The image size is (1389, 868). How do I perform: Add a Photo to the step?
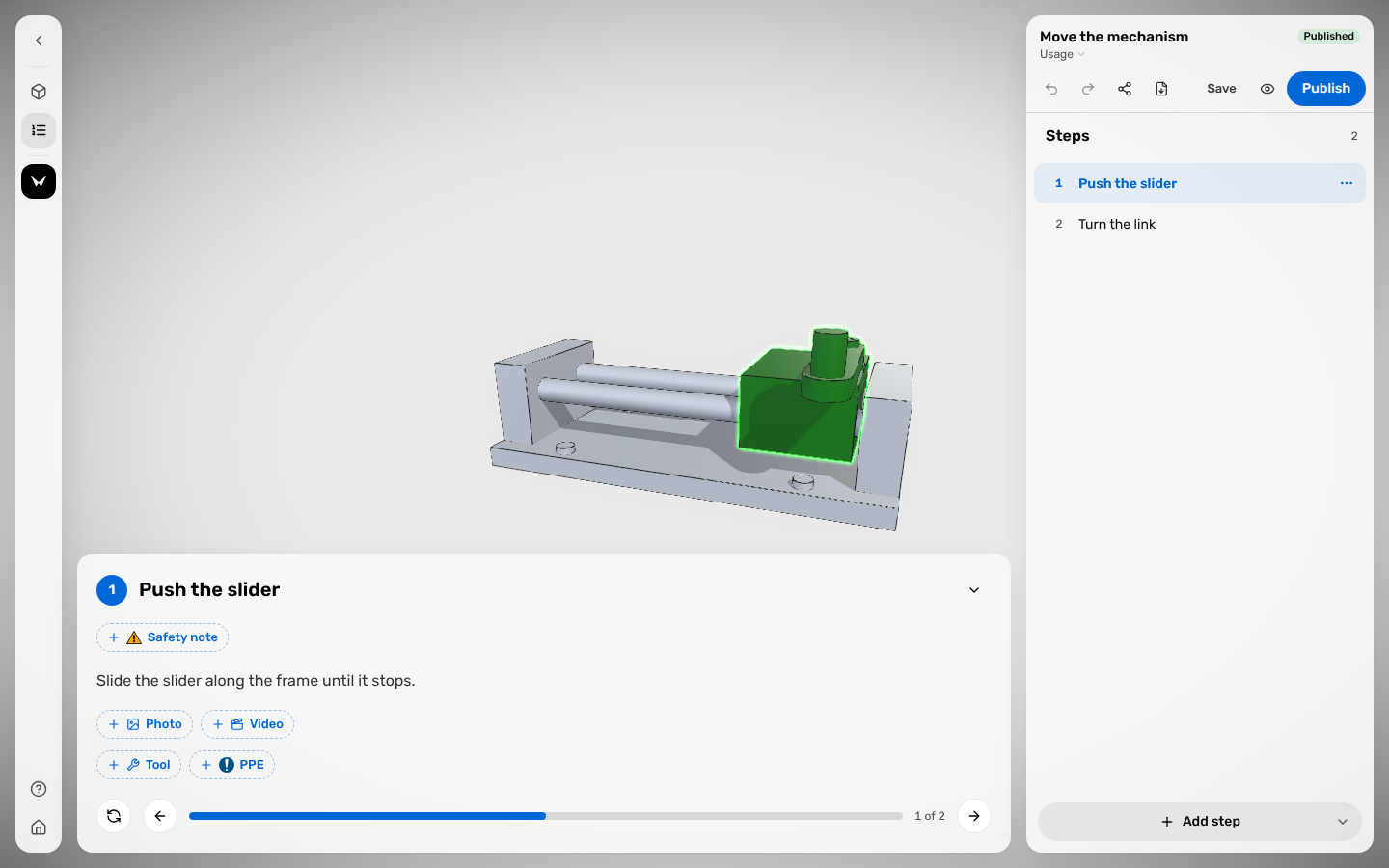(145, 724)
